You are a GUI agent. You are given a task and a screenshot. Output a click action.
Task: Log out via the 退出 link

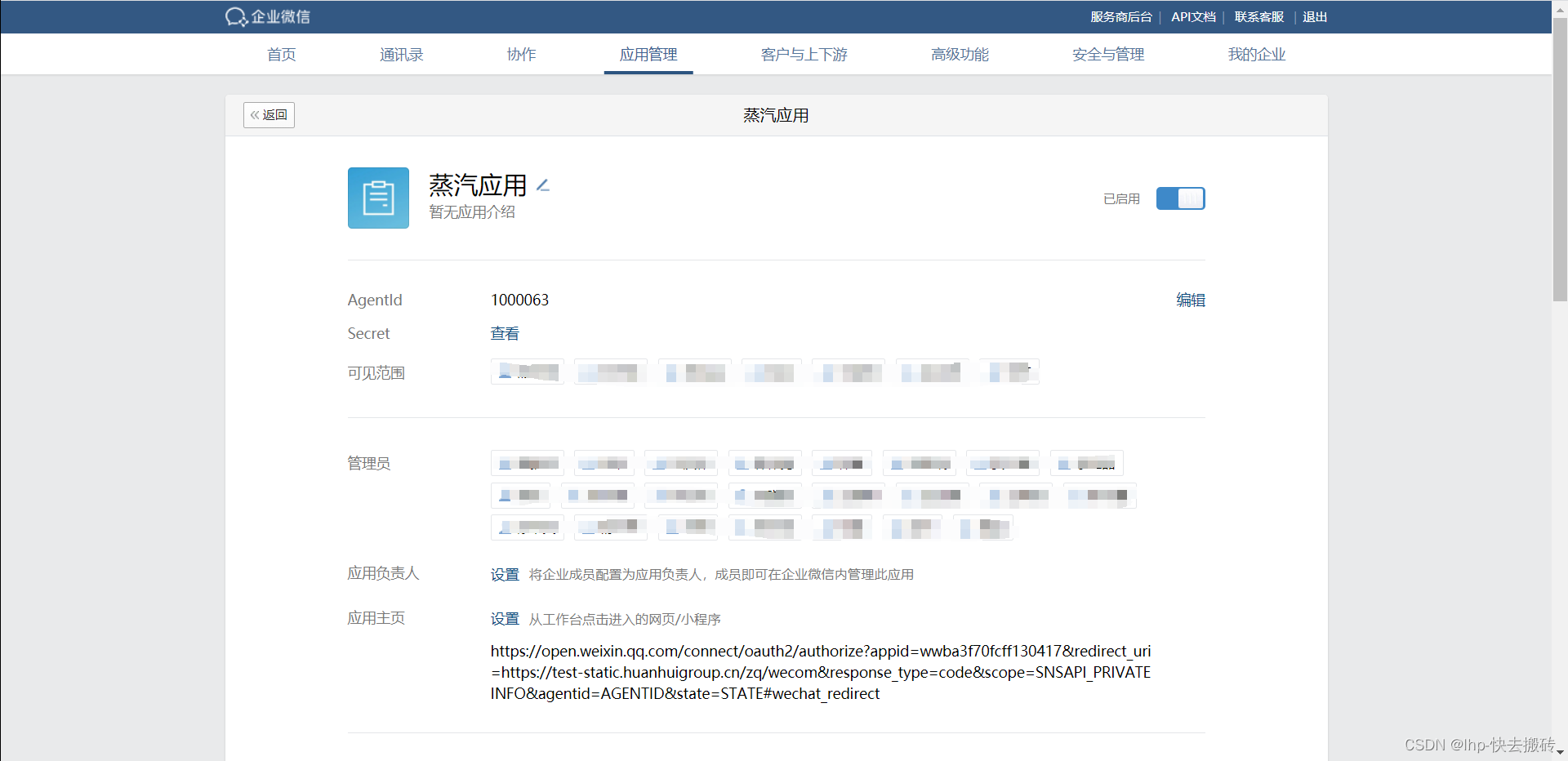(x=1314, y=17)
